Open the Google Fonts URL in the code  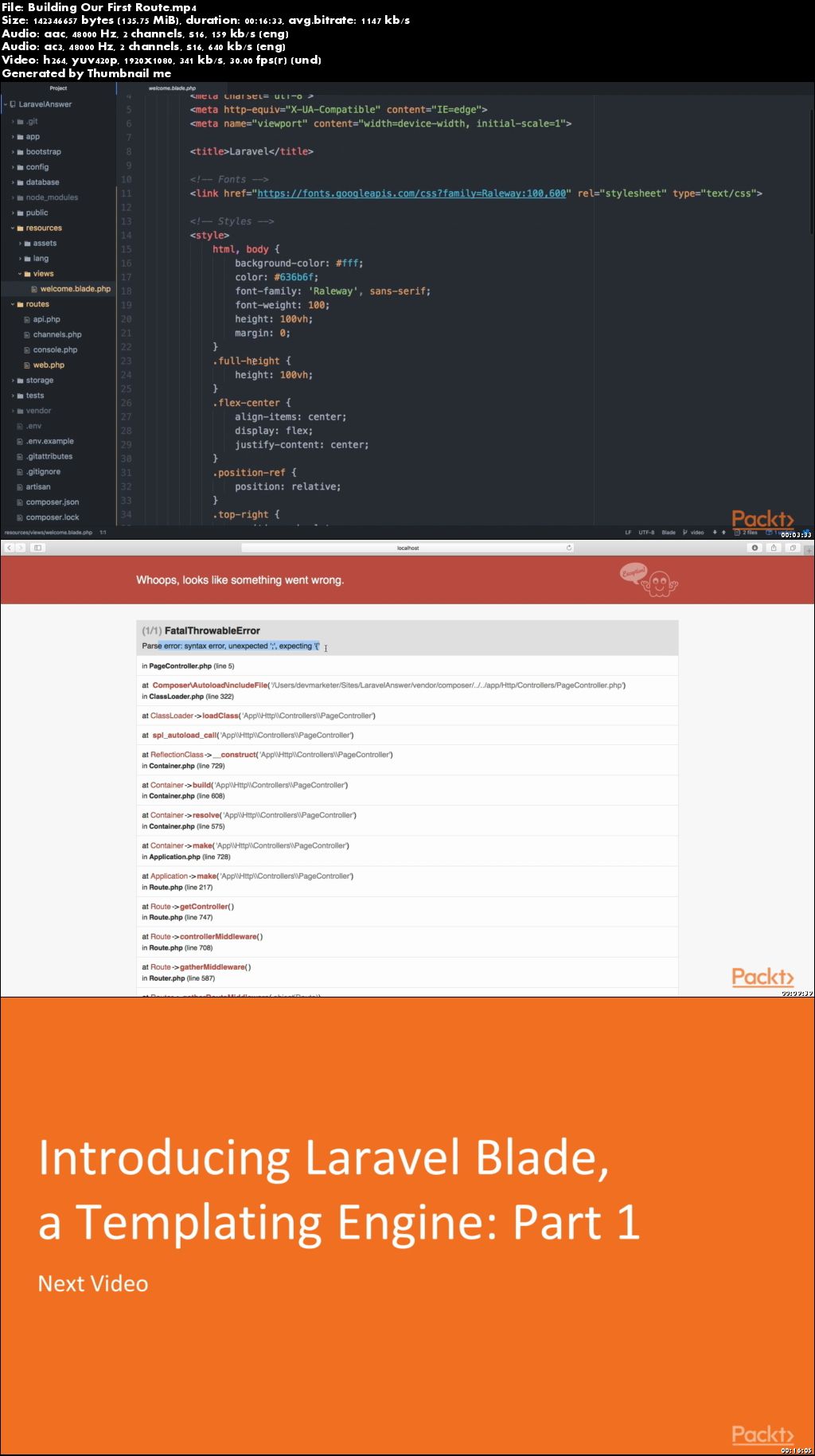[411, 193]
